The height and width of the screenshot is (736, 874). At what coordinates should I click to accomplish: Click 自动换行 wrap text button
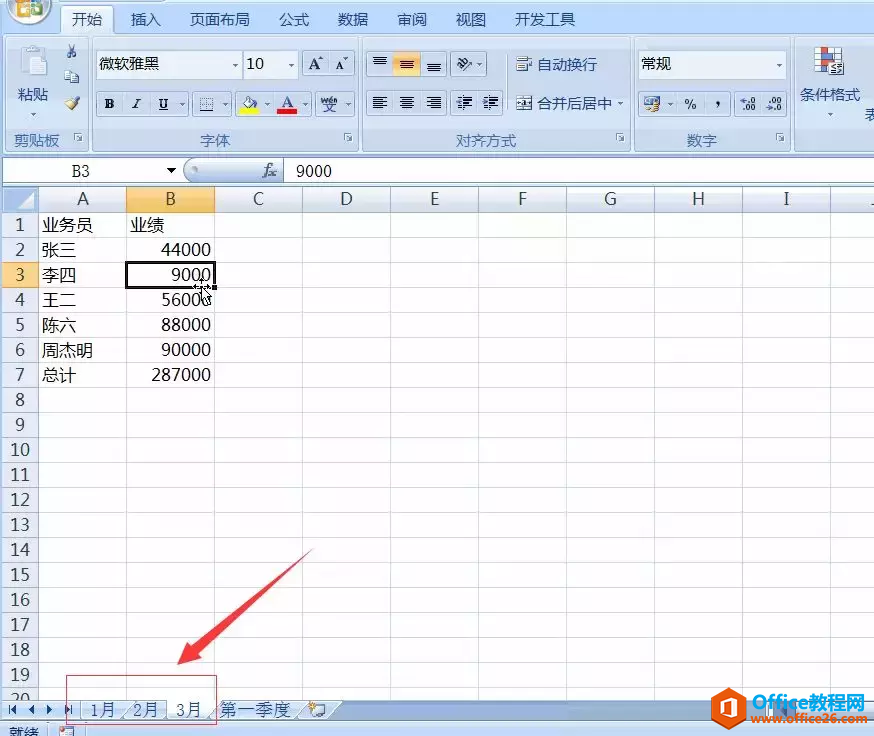coord(556,64)
